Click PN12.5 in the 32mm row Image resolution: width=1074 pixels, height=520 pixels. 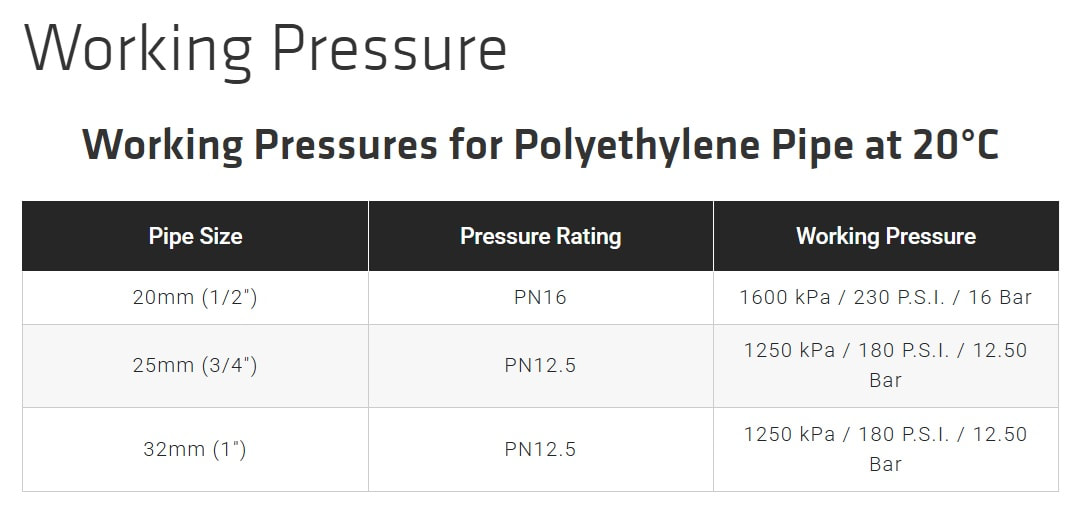click(x=540, y=450)
